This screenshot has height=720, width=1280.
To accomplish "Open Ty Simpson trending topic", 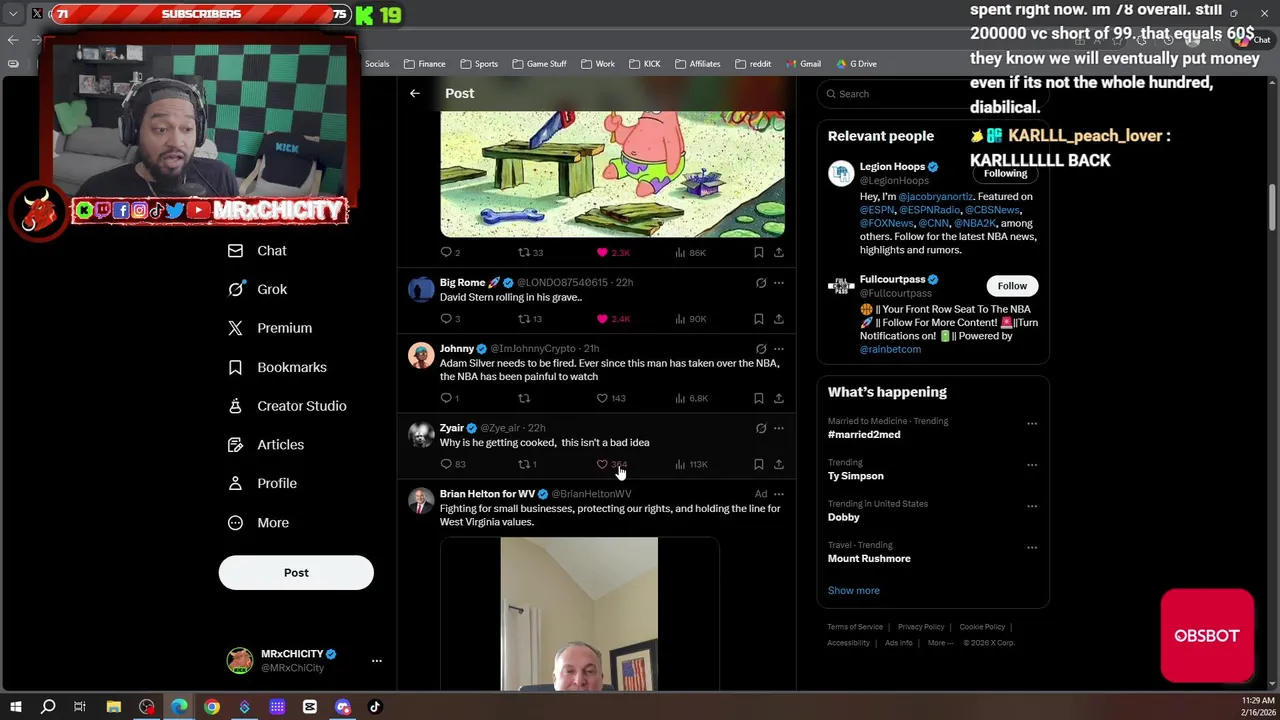I will pyautogui.click(x=856, y=476).
